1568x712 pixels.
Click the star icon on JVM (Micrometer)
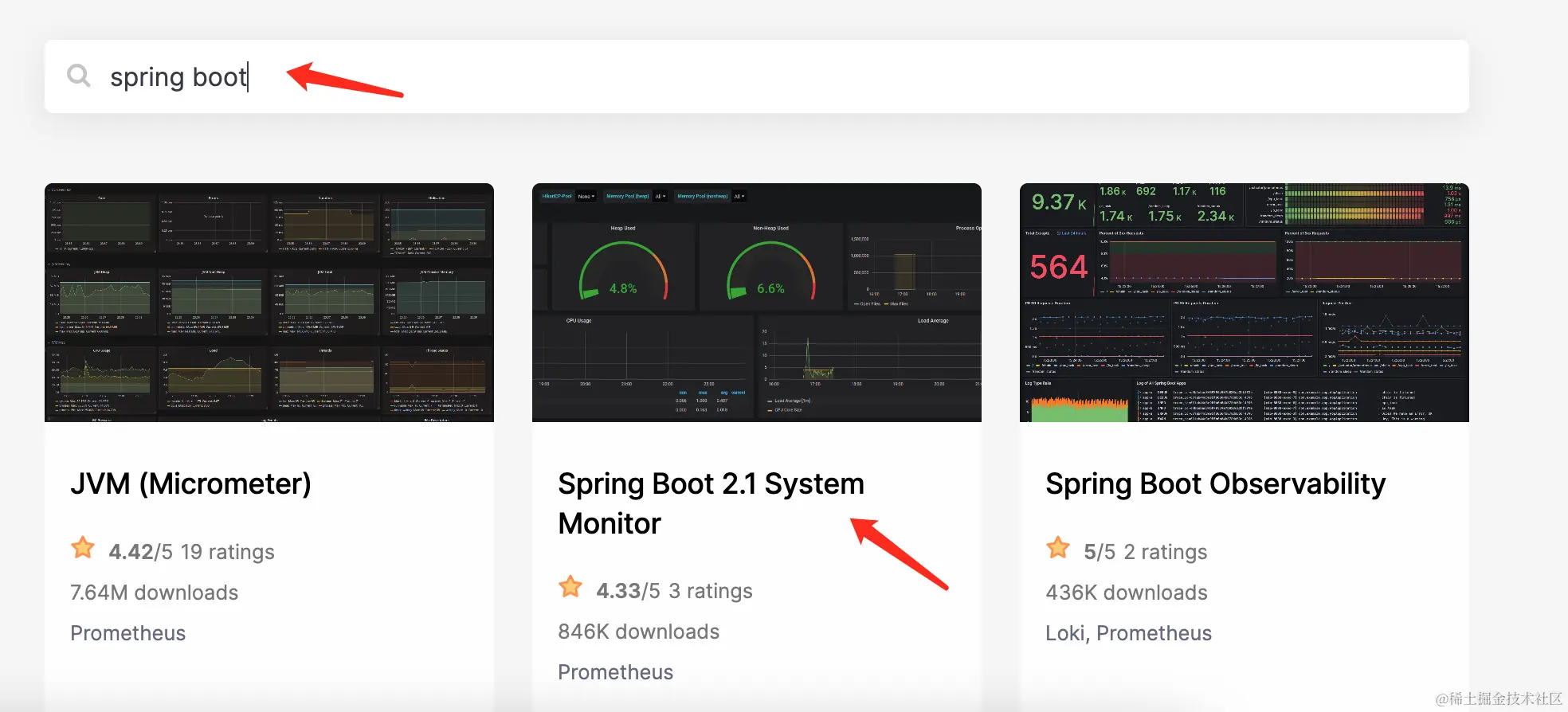pos(83,549)
